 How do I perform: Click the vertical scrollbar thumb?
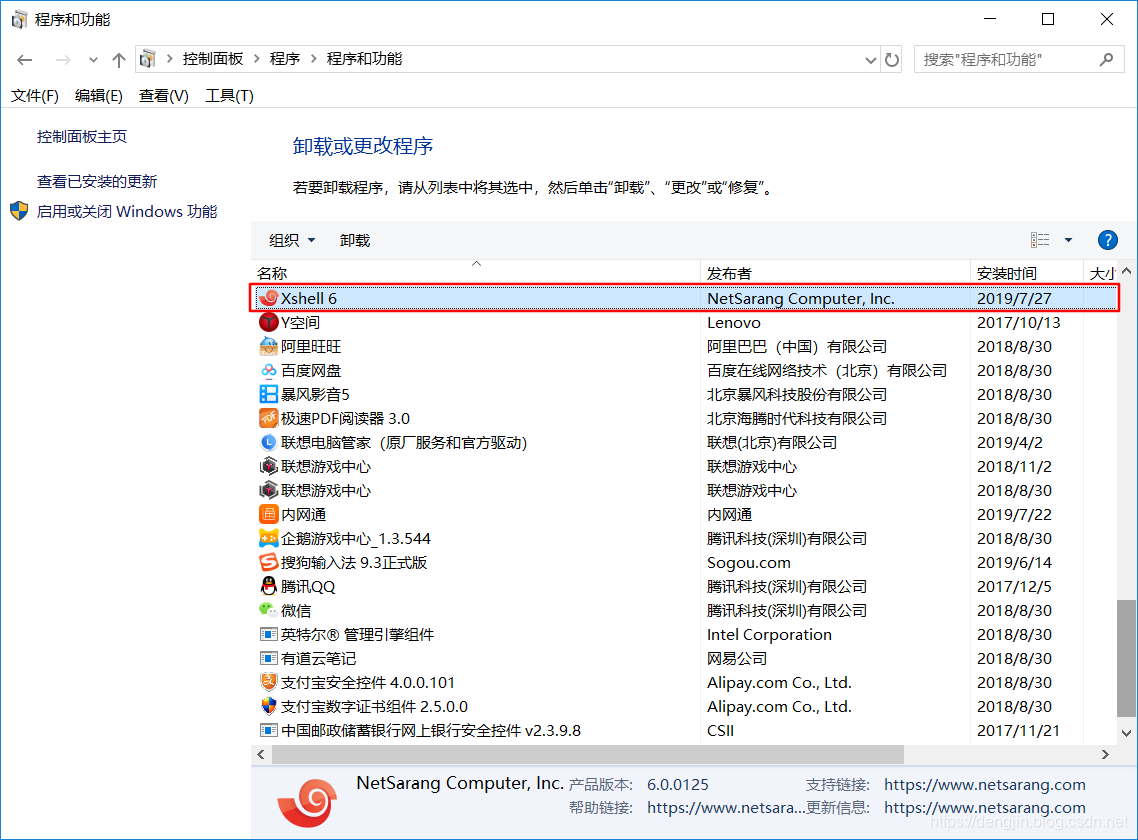click(1126, 658)
